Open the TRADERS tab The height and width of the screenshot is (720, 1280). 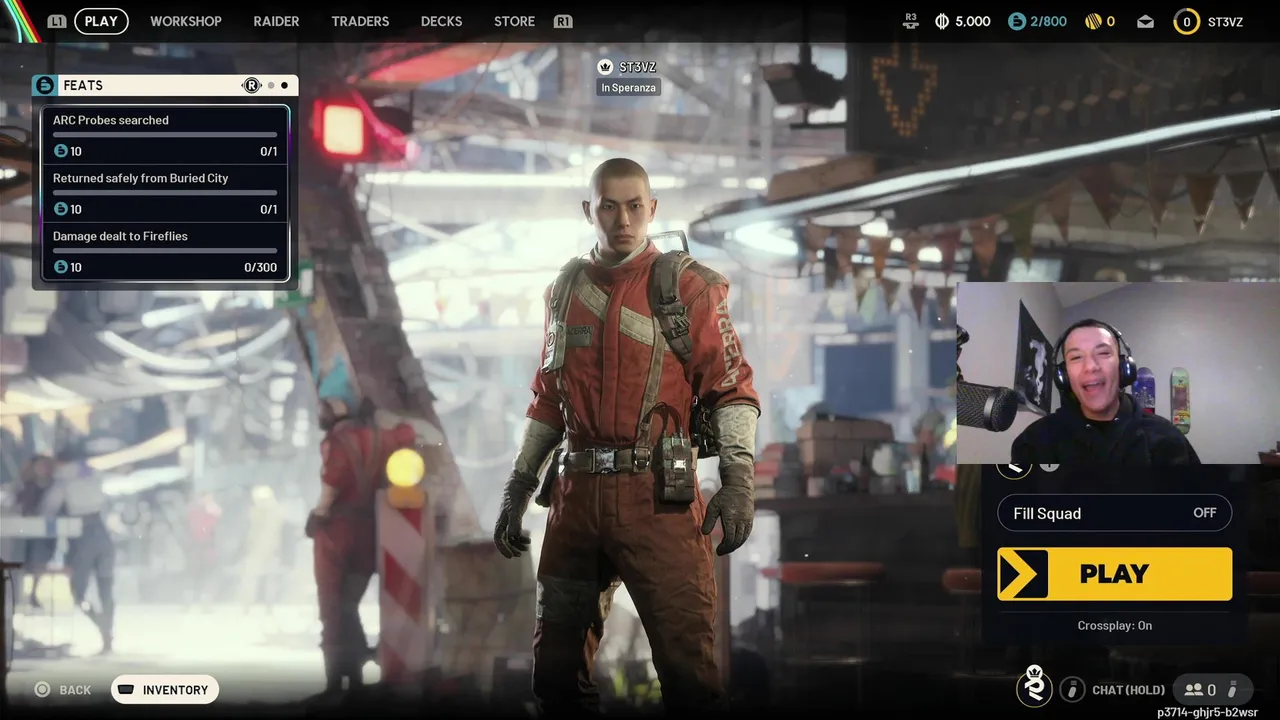pyautogui.click(x=360, y=21)
